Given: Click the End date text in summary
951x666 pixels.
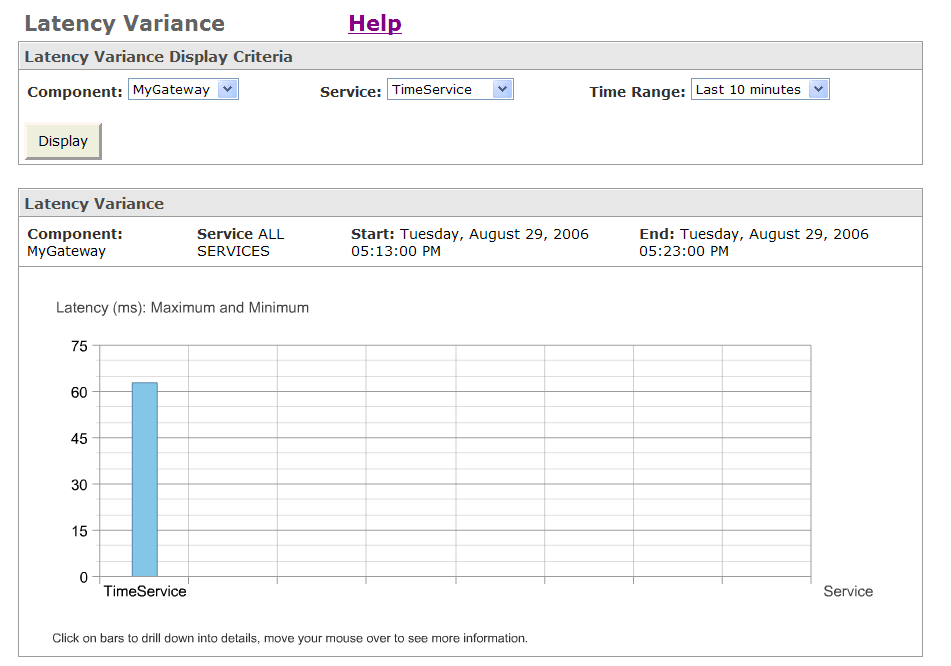Looking at the screenshot, I should coord(754,243).
